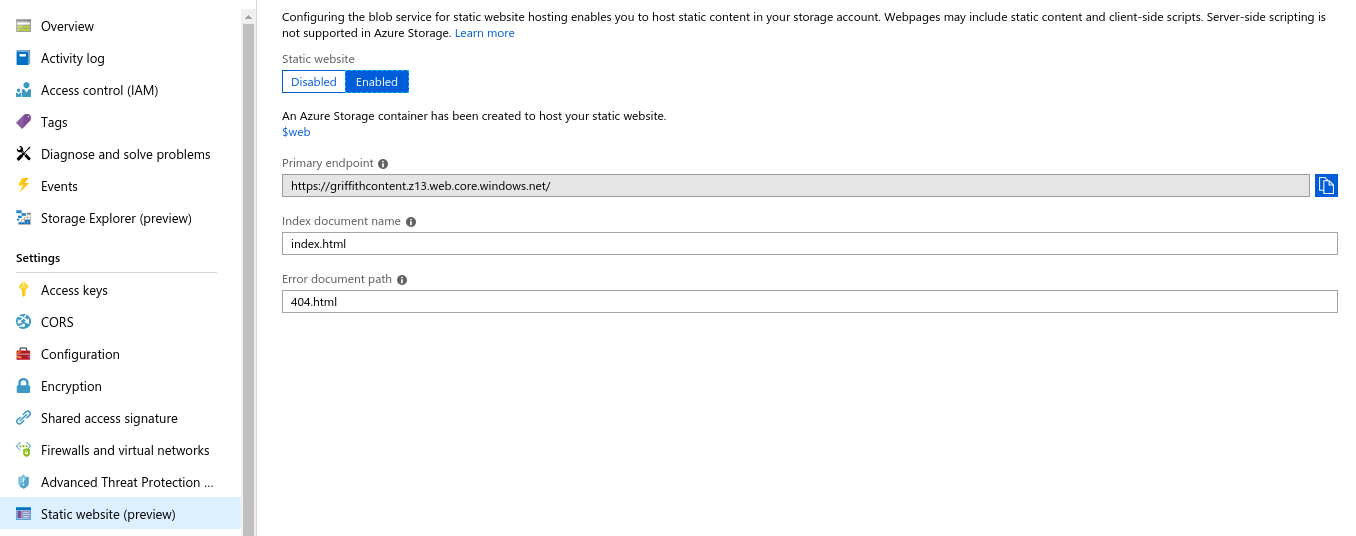
Task: Click the purple Tags icon
Action: (x=23, y=122)
